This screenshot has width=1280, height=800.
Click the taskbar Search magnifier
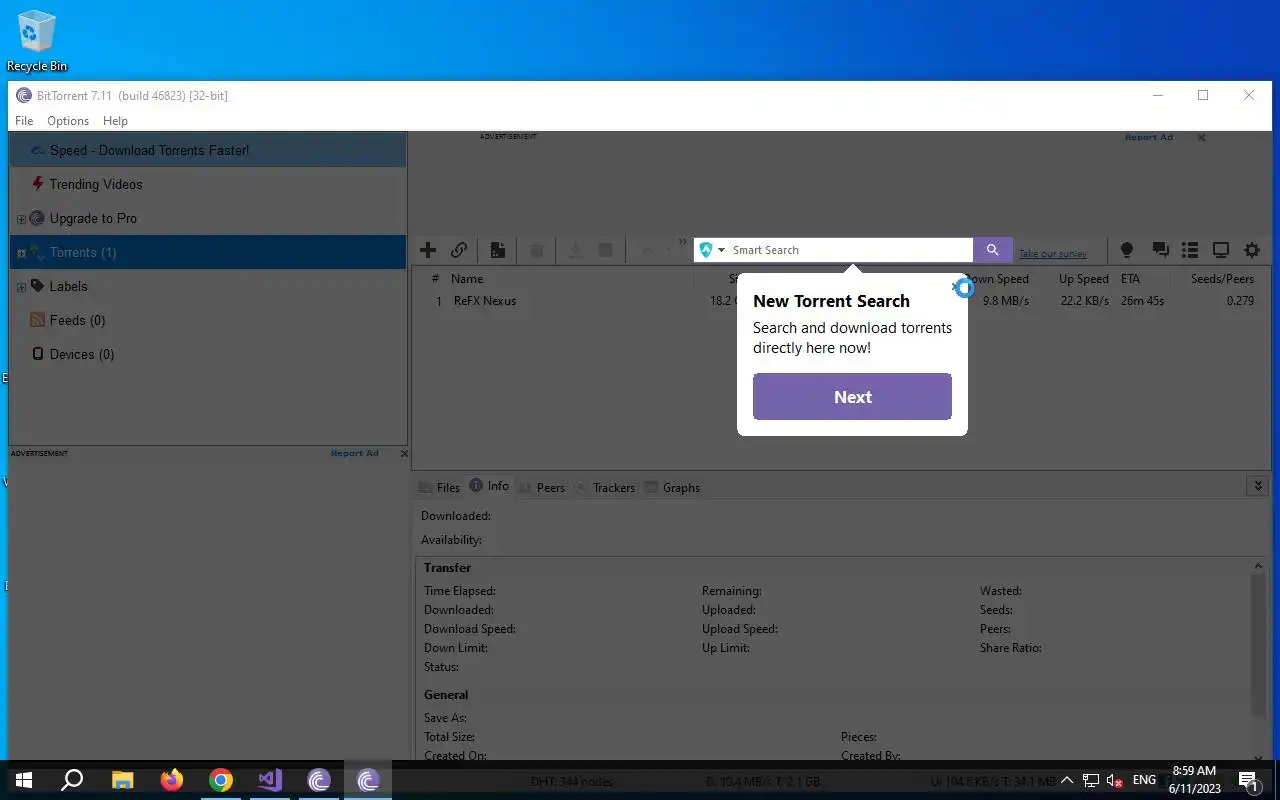click(72, 780)
